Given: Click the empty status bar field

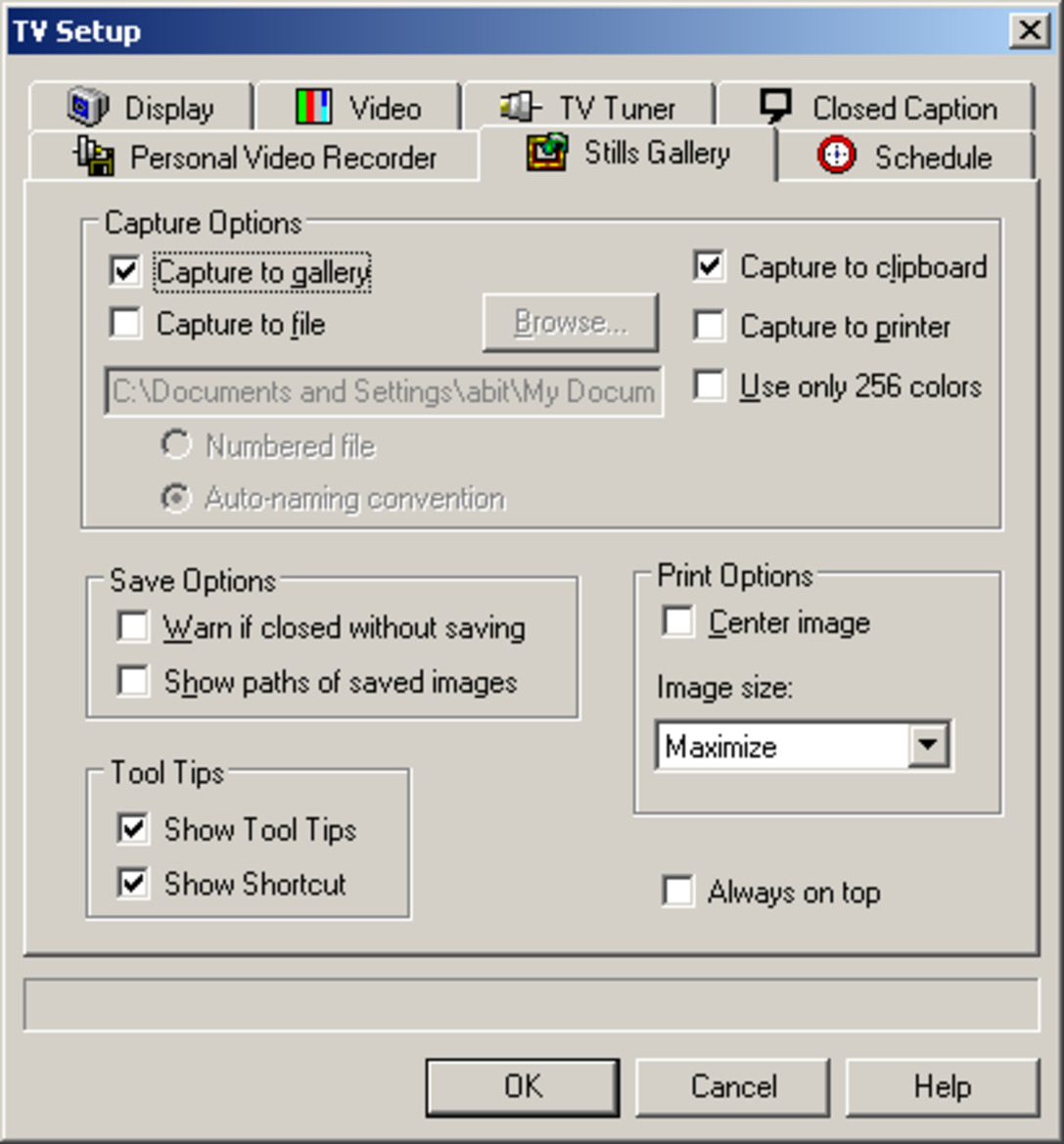Looking at the screenshot, I should 532,1005.
